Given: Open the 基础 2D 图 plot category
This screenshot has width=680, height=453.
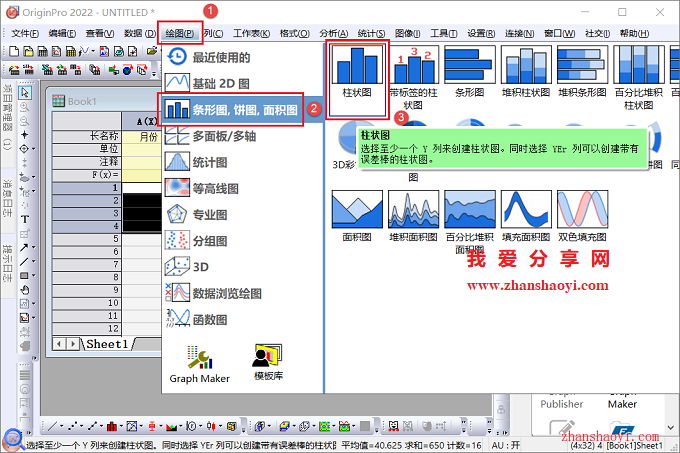Looking at the screenshot, I should tap(242, 83).
